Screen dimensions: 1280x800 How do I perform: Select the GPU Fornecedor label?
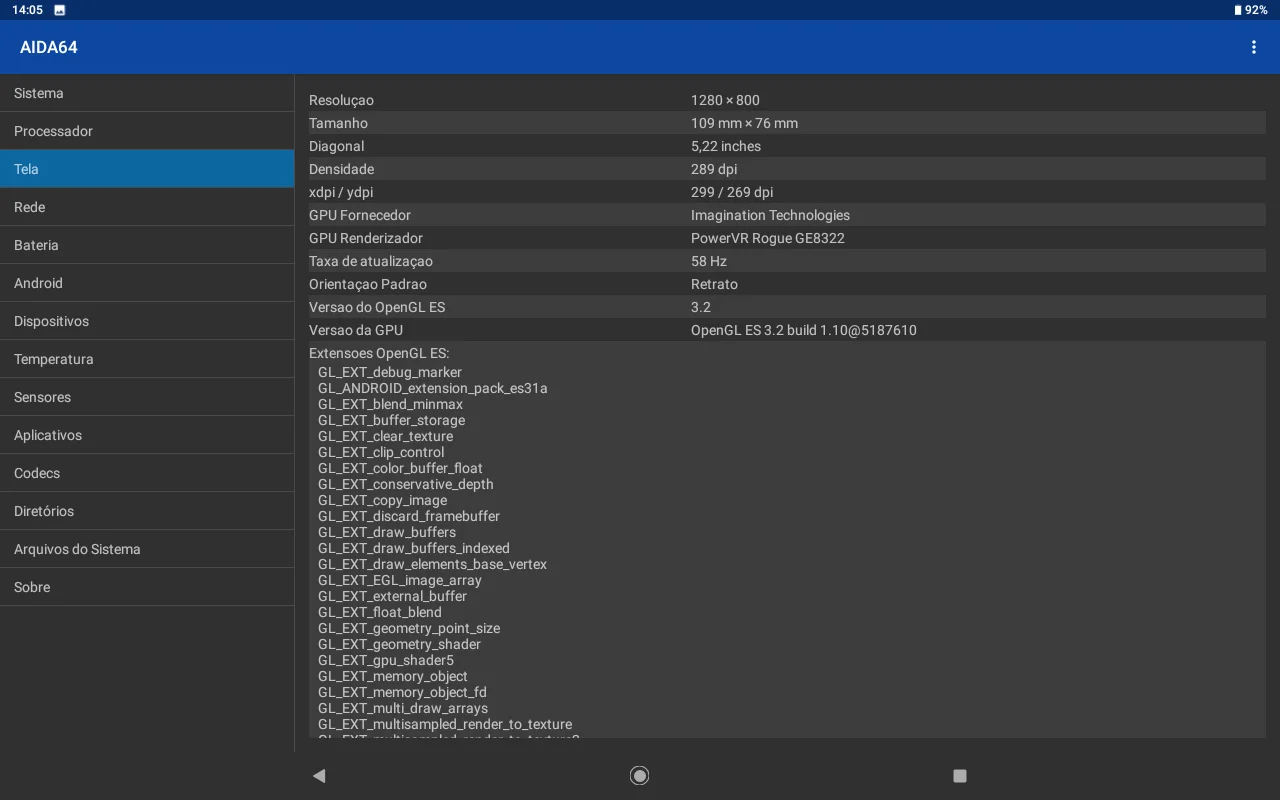[x=360, y=215]
